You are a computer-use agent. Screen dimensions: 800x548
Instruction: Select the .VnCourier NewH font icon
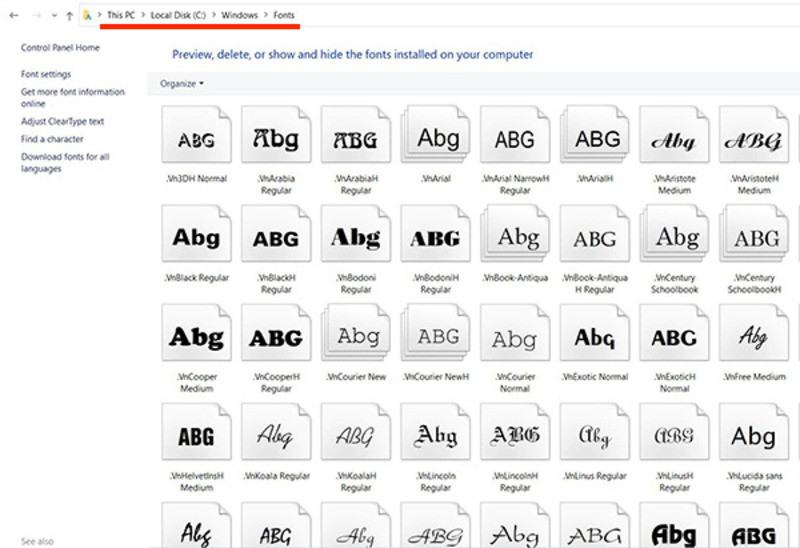tap(435, 332)
